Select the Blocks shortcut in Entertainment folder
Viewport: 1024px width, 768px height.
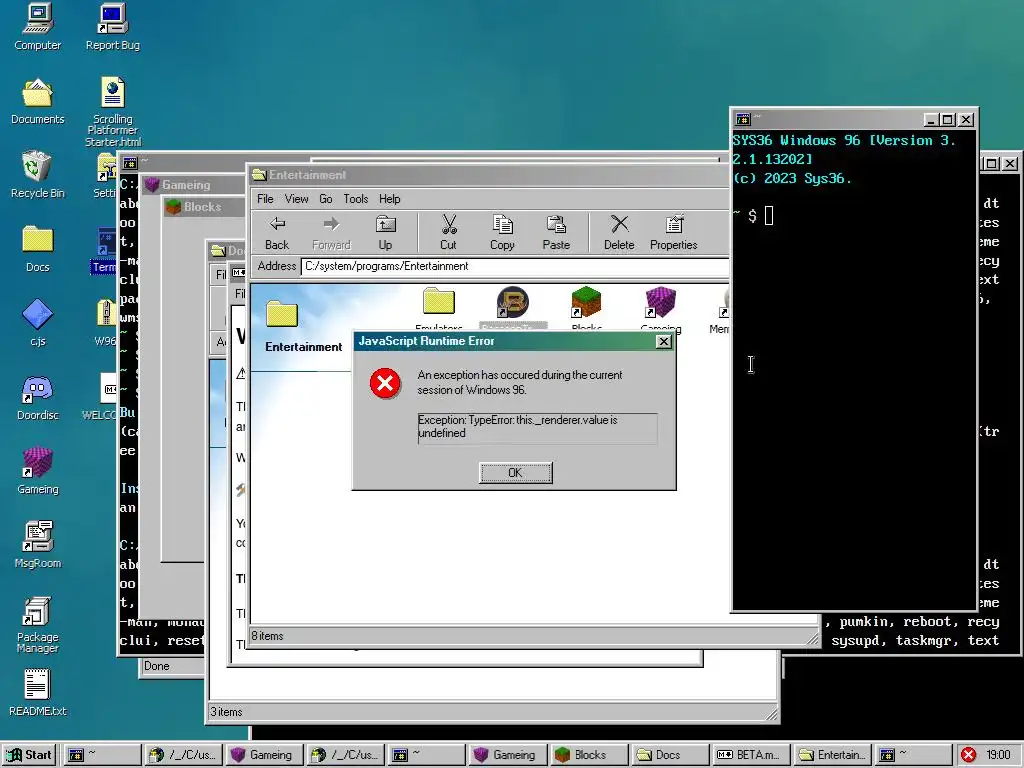(x=586, y=309)
